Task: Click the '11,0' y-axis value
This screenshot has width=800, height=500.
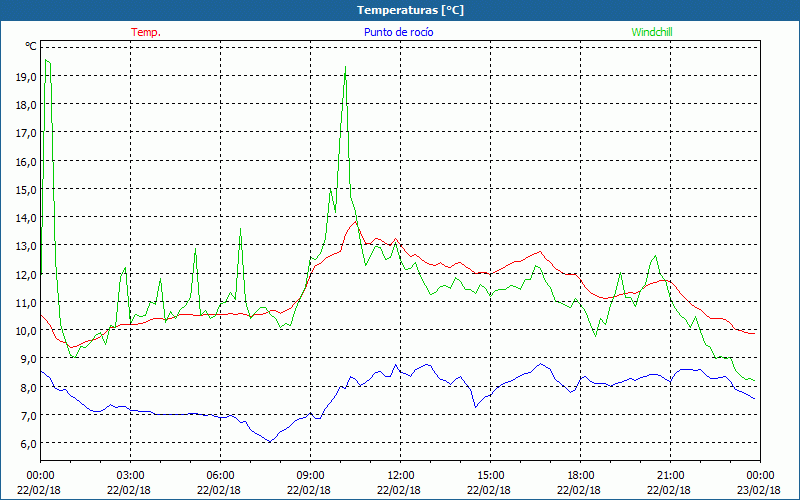Action: tap(26, 302)
